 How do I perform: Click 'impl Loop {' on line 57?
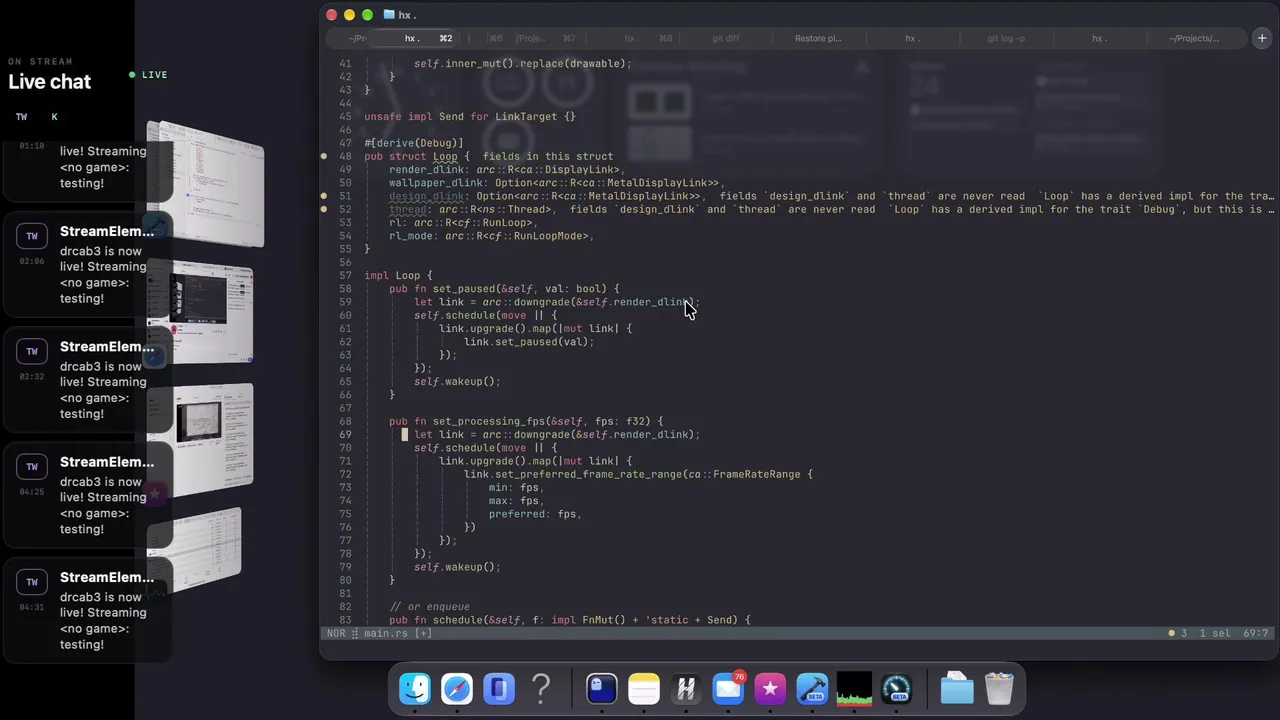tap(398, 276)
